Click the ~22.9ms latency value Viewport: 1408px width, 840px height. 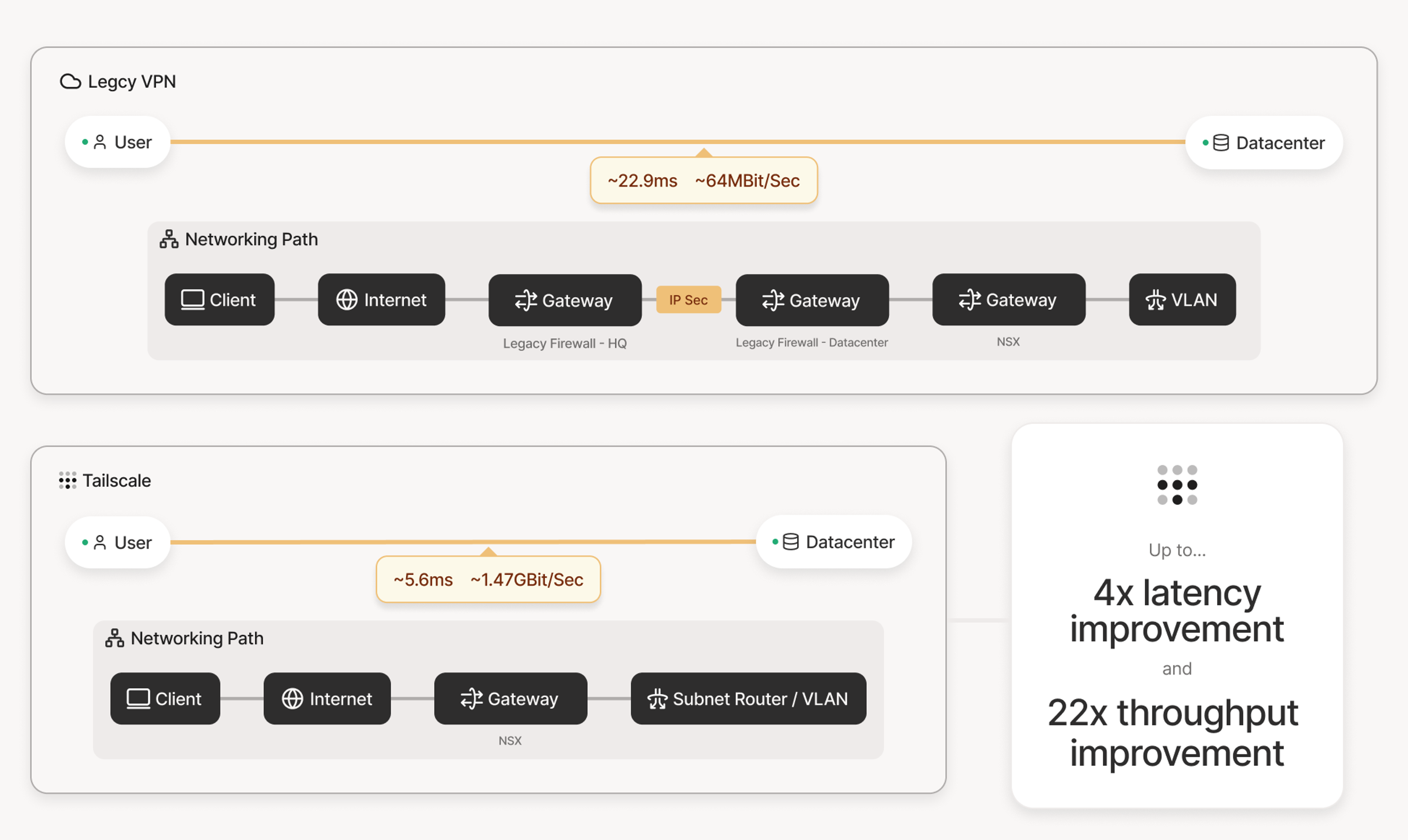coord(642,180)
